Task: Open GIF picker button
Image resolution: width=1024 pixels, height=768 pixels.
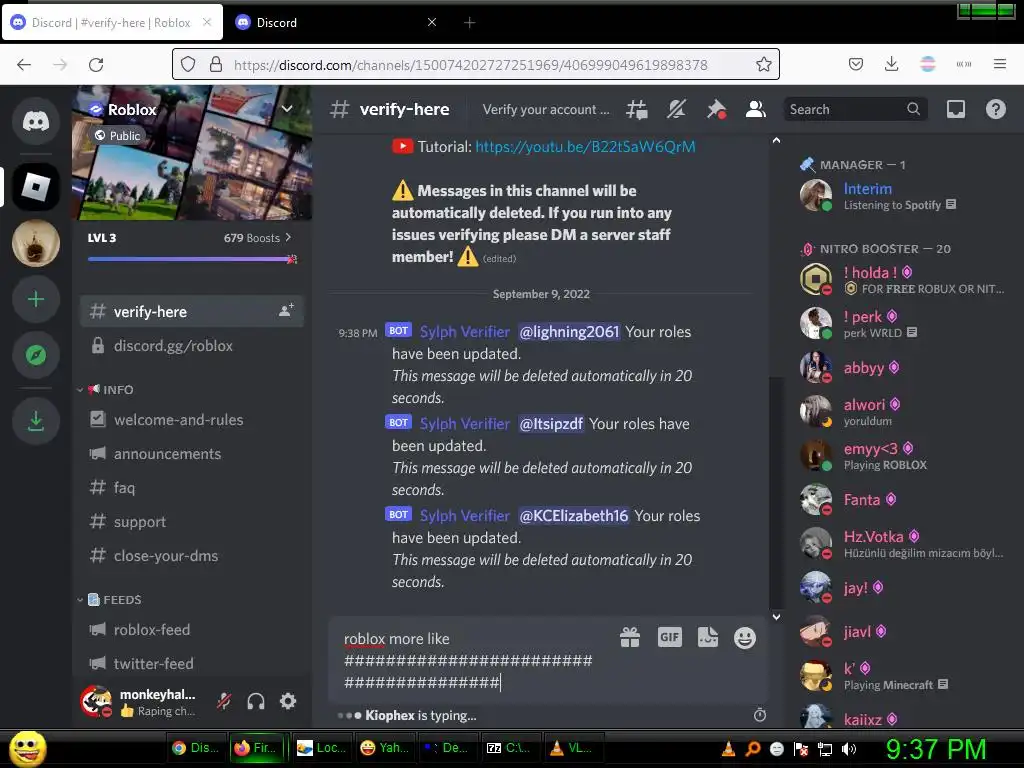Action: pyautogui.click(x=669, y=637)
